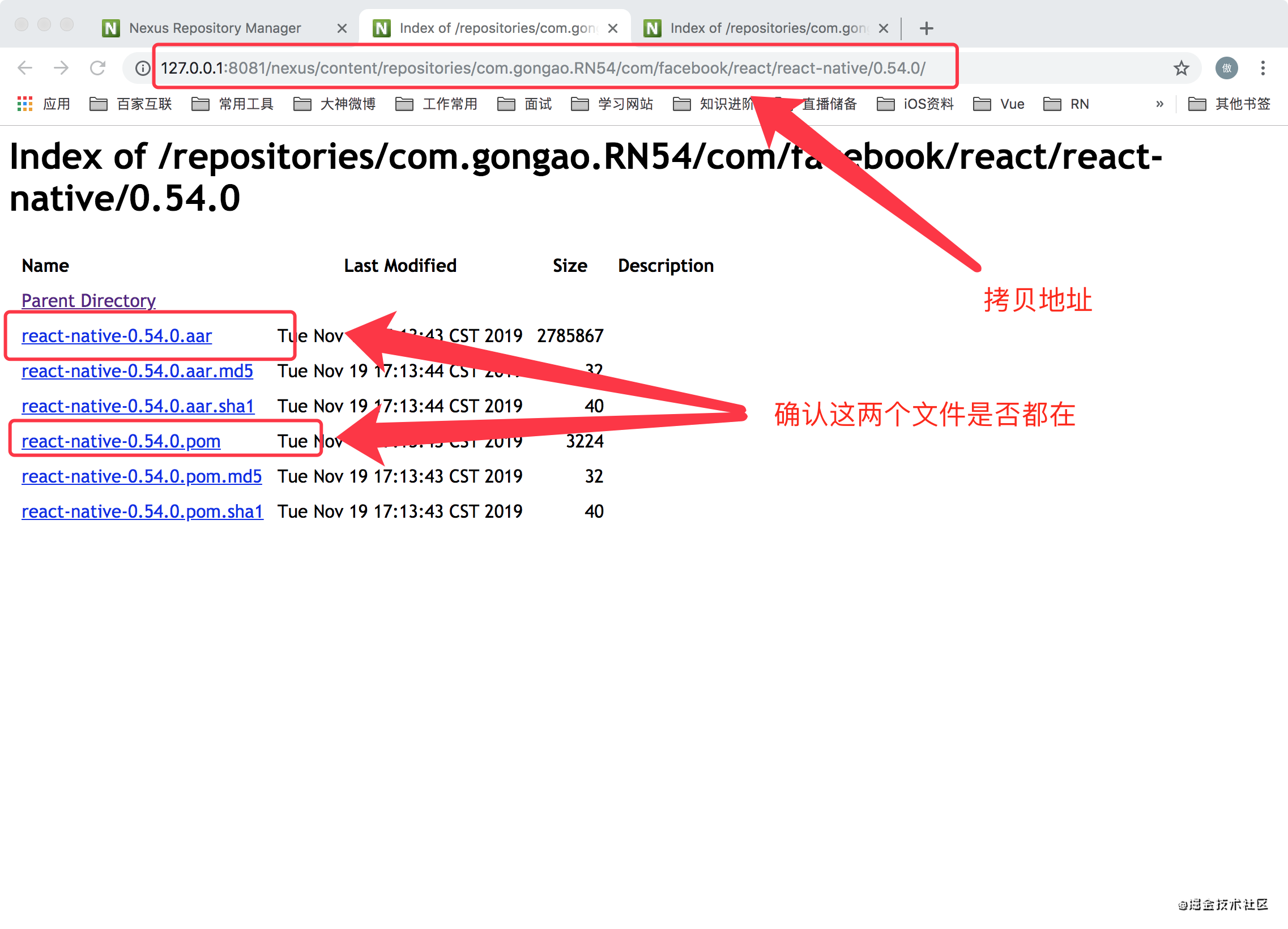Click the browser forward arrow

(61, 68)
